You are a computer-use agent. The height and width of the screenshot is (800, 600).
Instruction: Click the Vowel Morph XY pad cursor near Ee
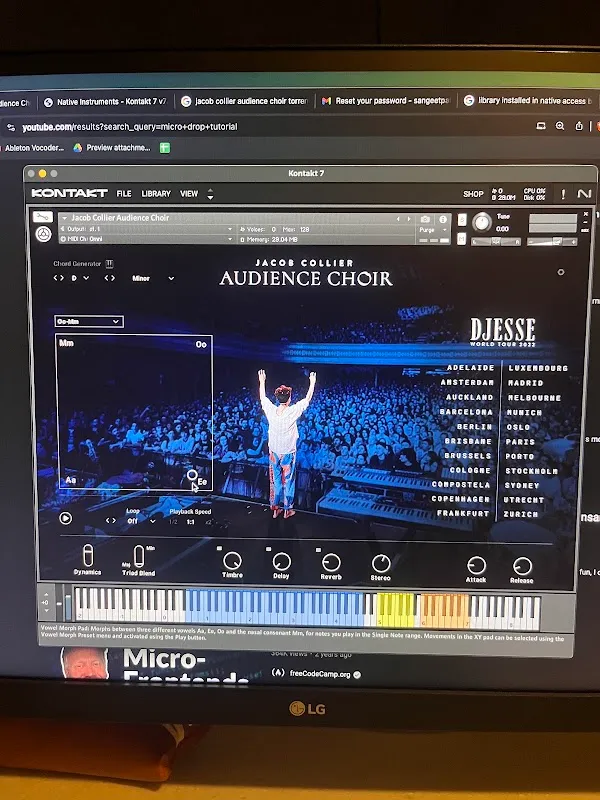point(192,476)
